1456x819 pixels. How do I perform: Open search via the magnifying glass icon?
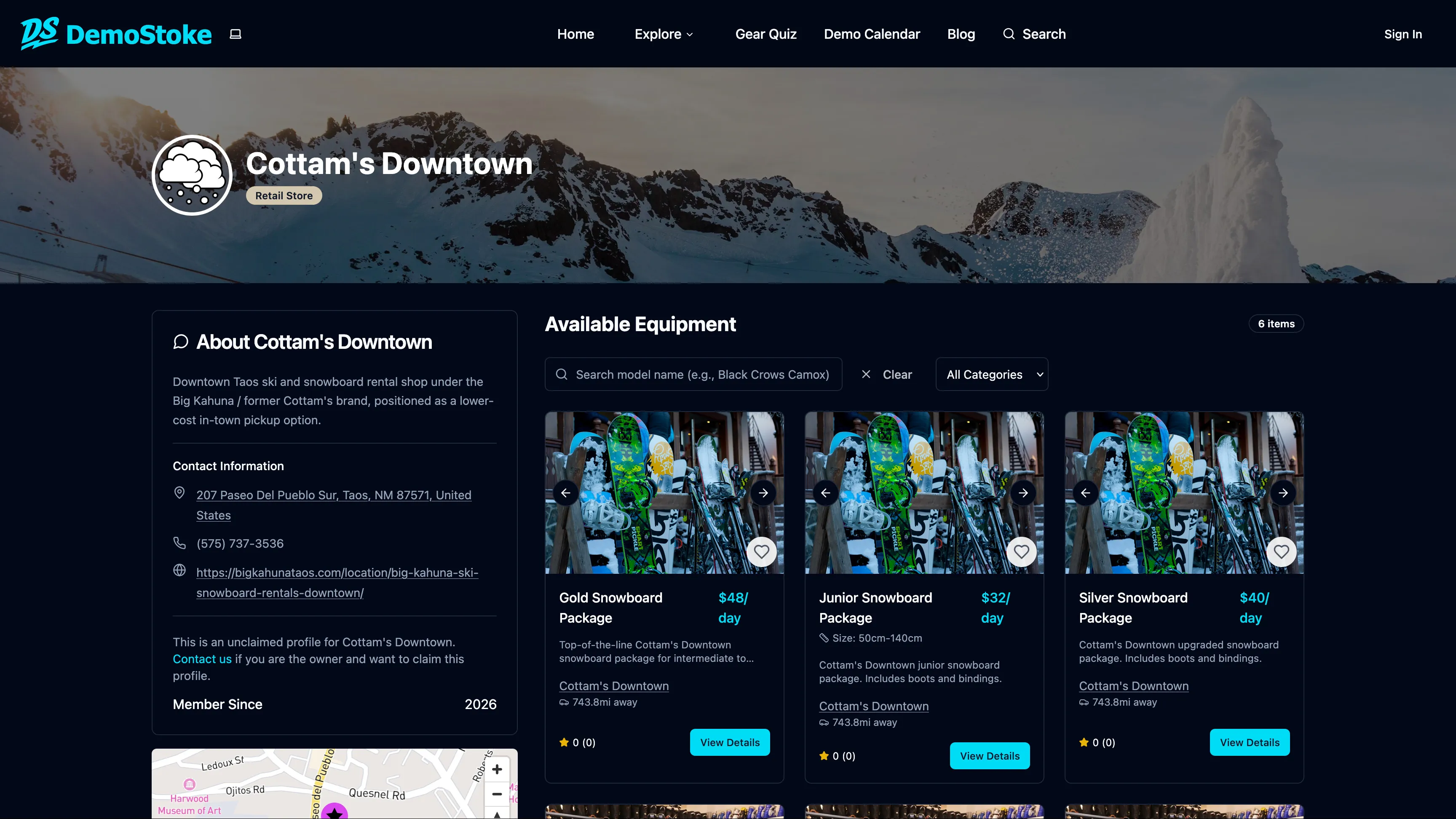(1009, 34)
